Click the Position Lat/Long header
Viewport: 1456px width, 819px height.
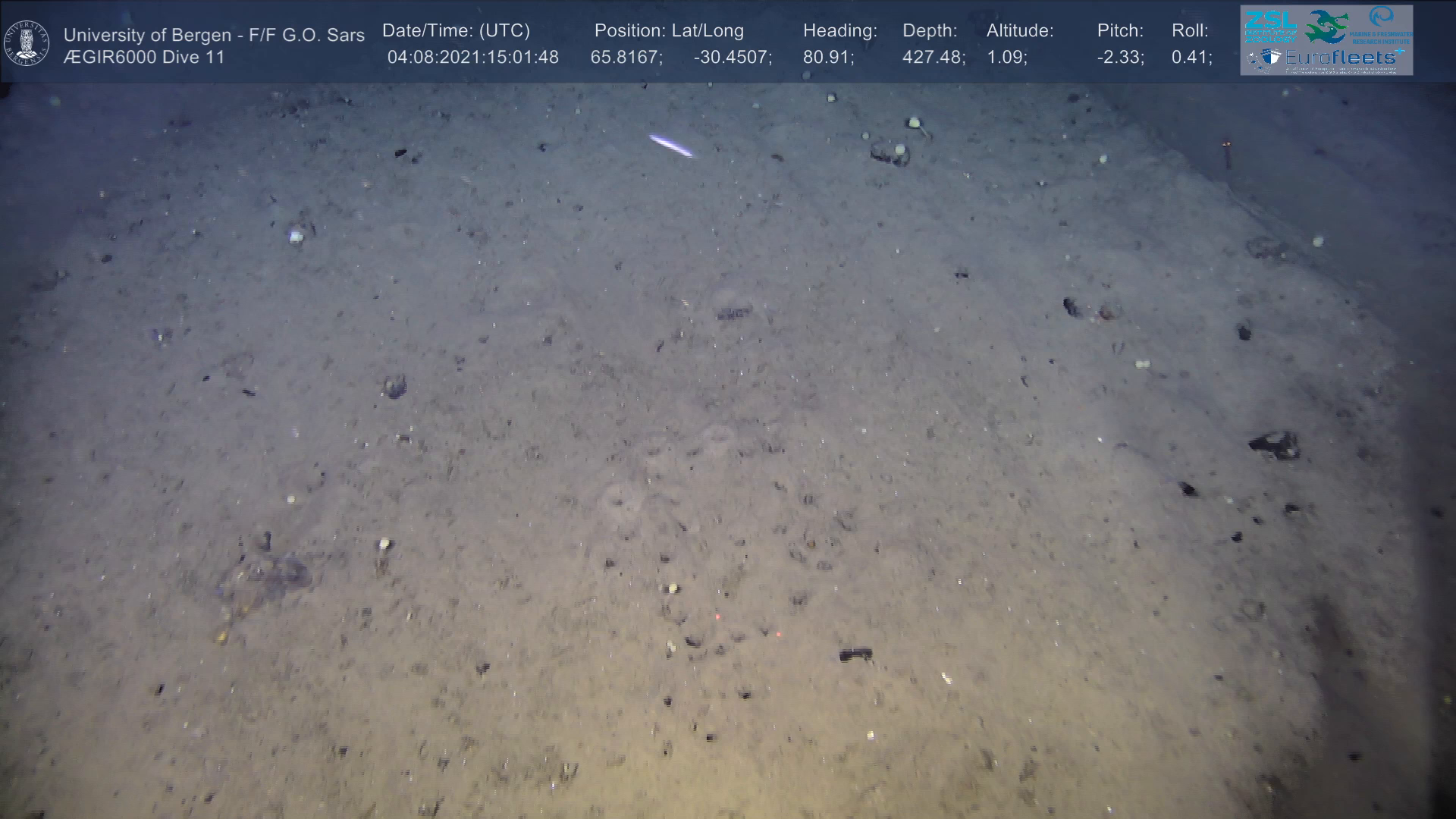669,31
